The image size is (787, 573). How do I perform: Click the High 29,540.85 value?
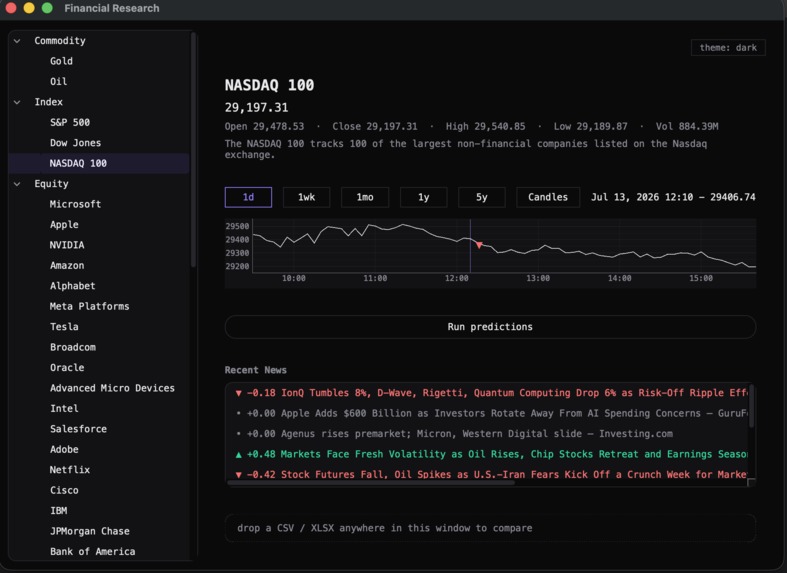pos(485,126)
